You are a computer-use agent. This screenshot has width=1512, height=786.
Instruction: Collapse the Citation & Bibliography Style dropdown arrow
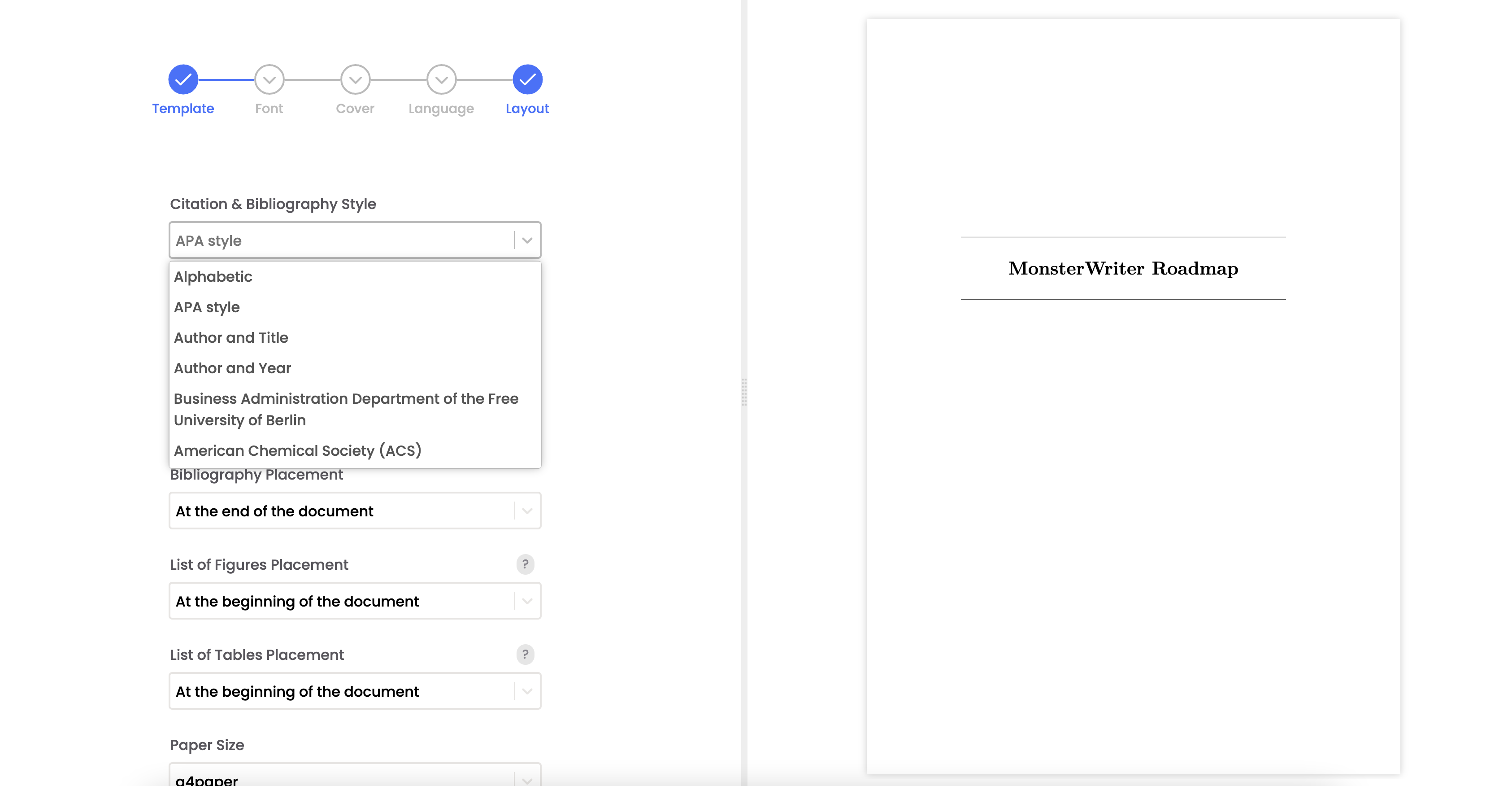point(527,240)
